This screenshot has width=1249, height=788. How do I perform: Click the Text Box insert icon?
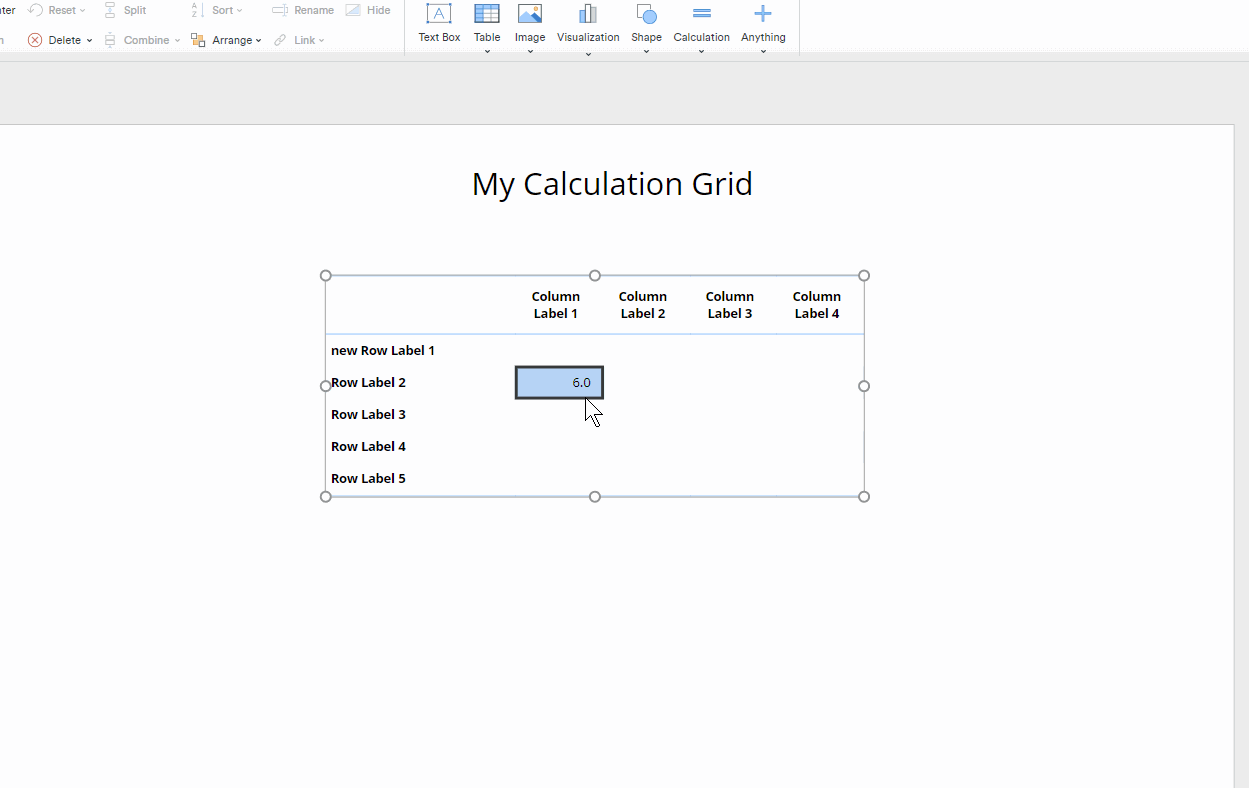coord(439,14)
